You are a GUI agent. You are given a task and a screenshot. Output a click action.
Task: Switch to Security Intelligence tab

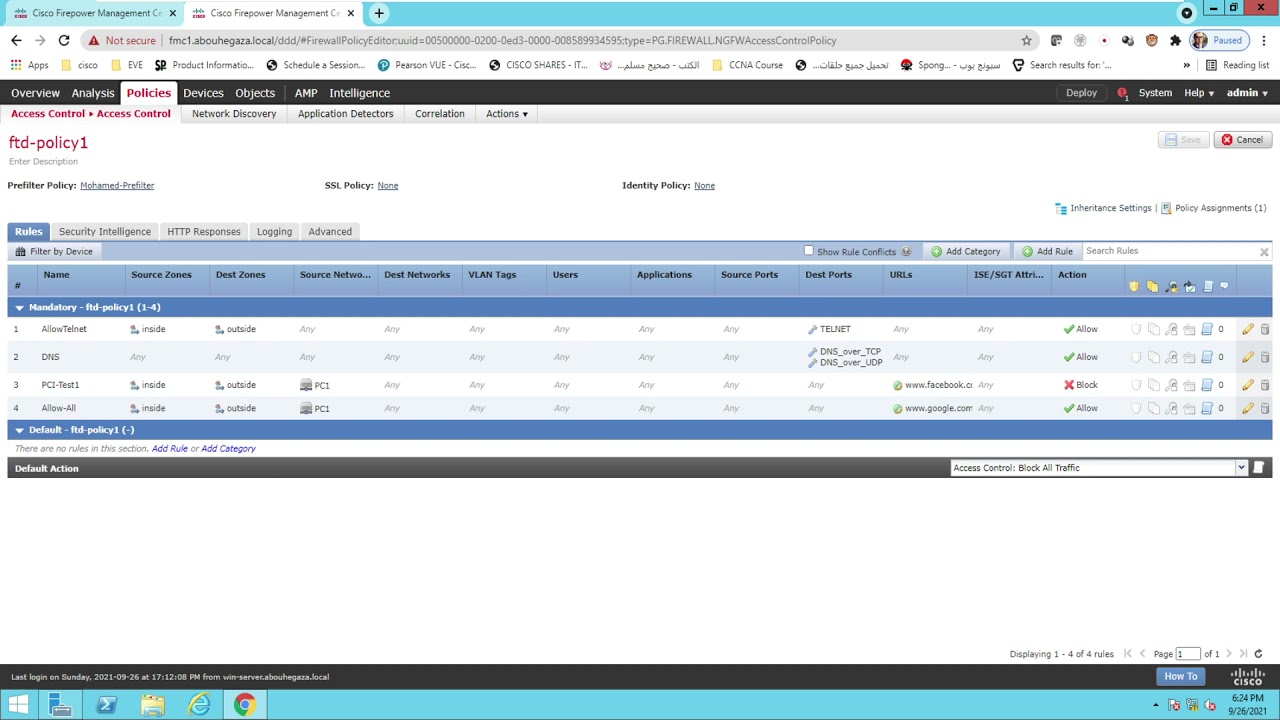tap(105, 232)
